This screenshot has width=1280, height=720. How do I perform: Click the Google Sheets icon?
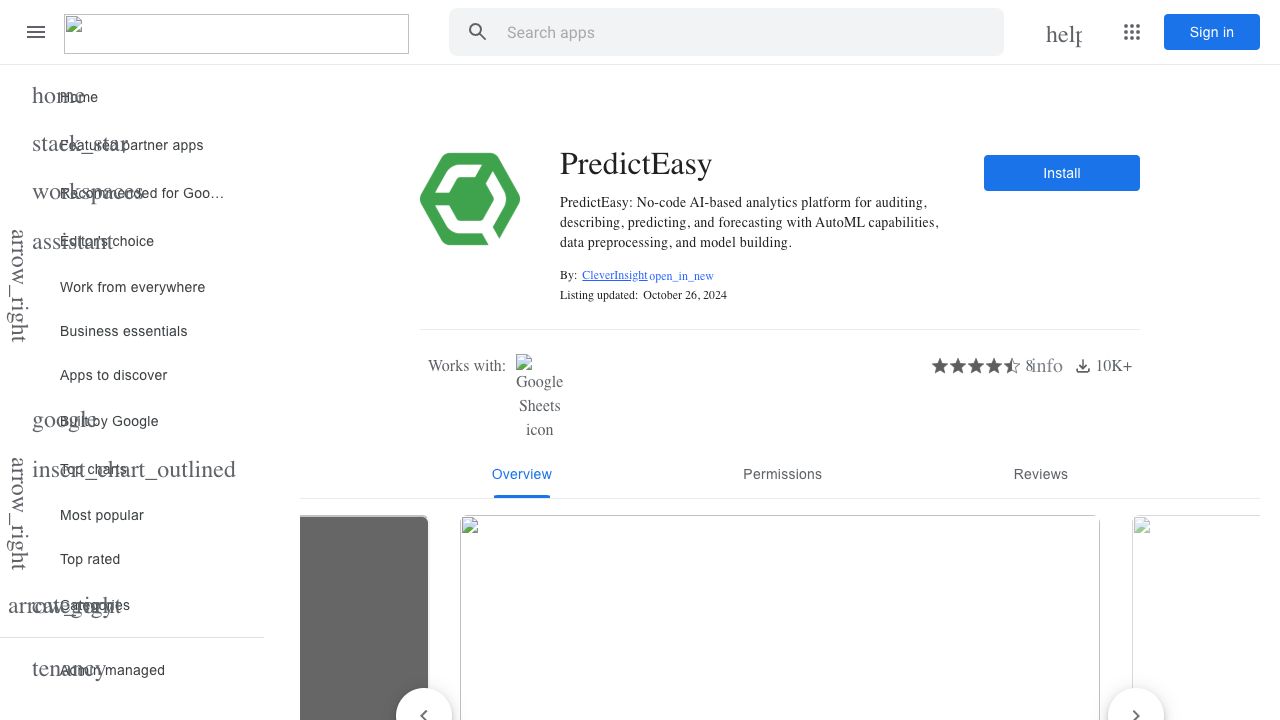pos(539,396)
